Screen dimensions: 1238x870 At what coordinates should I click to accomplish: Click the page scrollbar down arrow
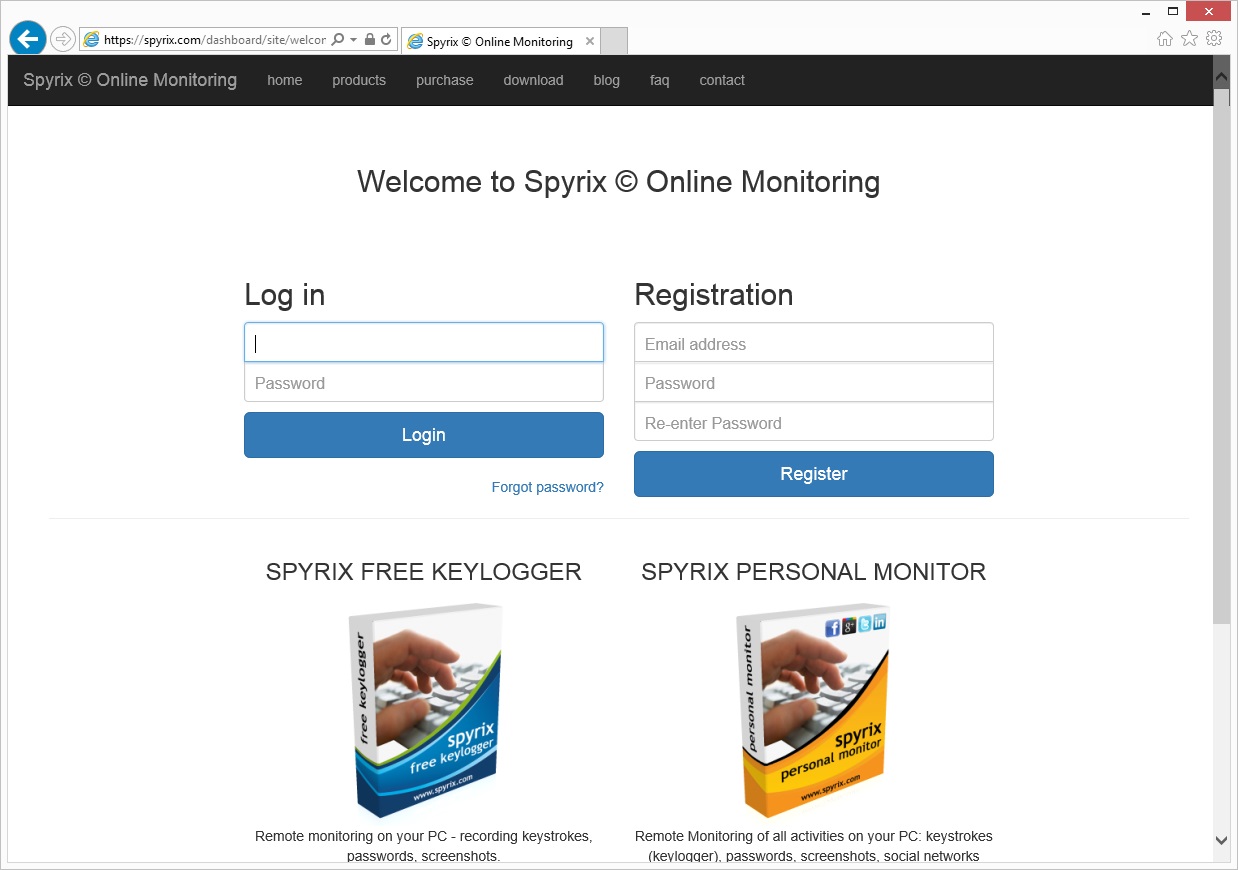1221,842
